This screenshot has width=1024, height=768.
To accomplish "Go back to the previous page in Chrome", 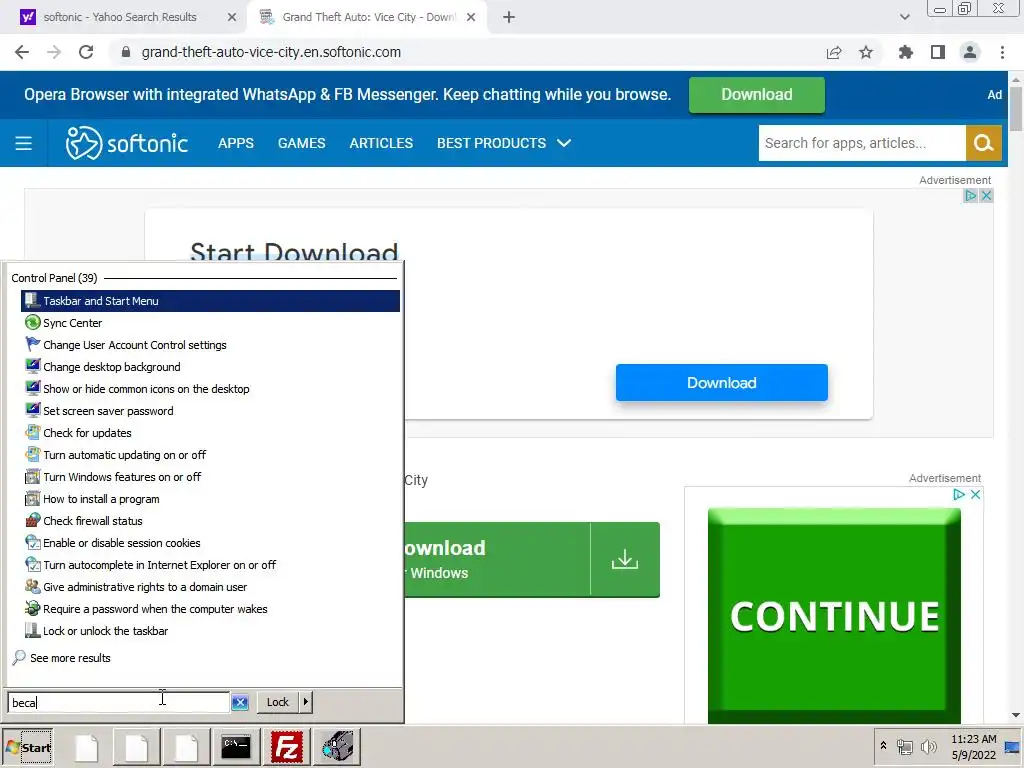I will tap(22, 52).
